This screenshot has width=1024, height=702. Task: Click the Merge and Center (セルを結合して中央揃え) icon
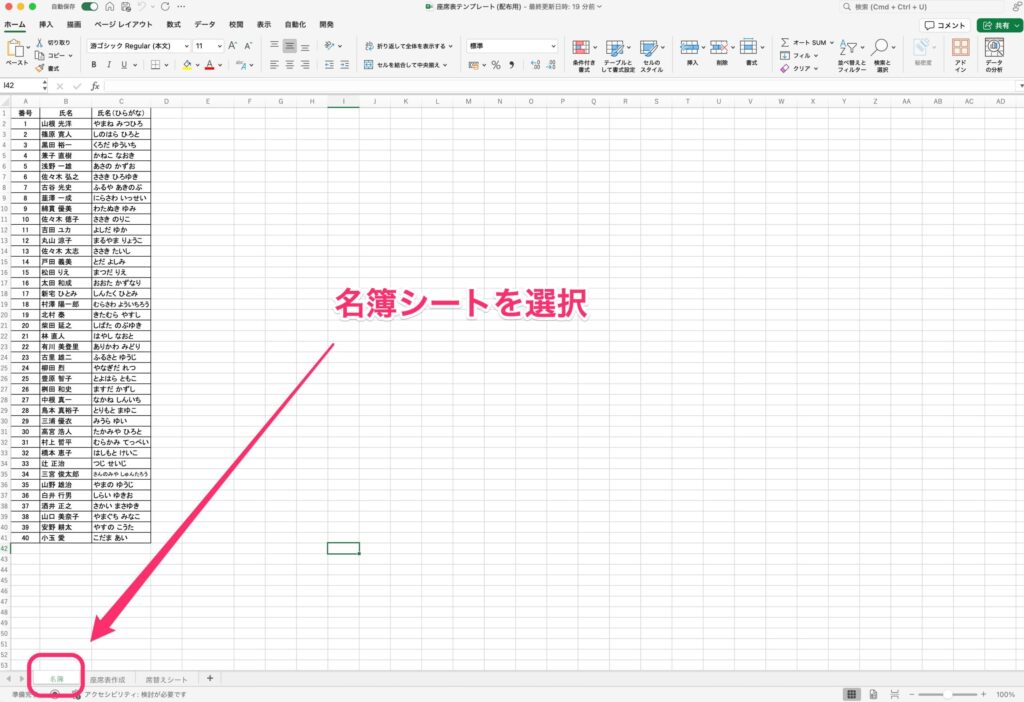pos(369,64)
